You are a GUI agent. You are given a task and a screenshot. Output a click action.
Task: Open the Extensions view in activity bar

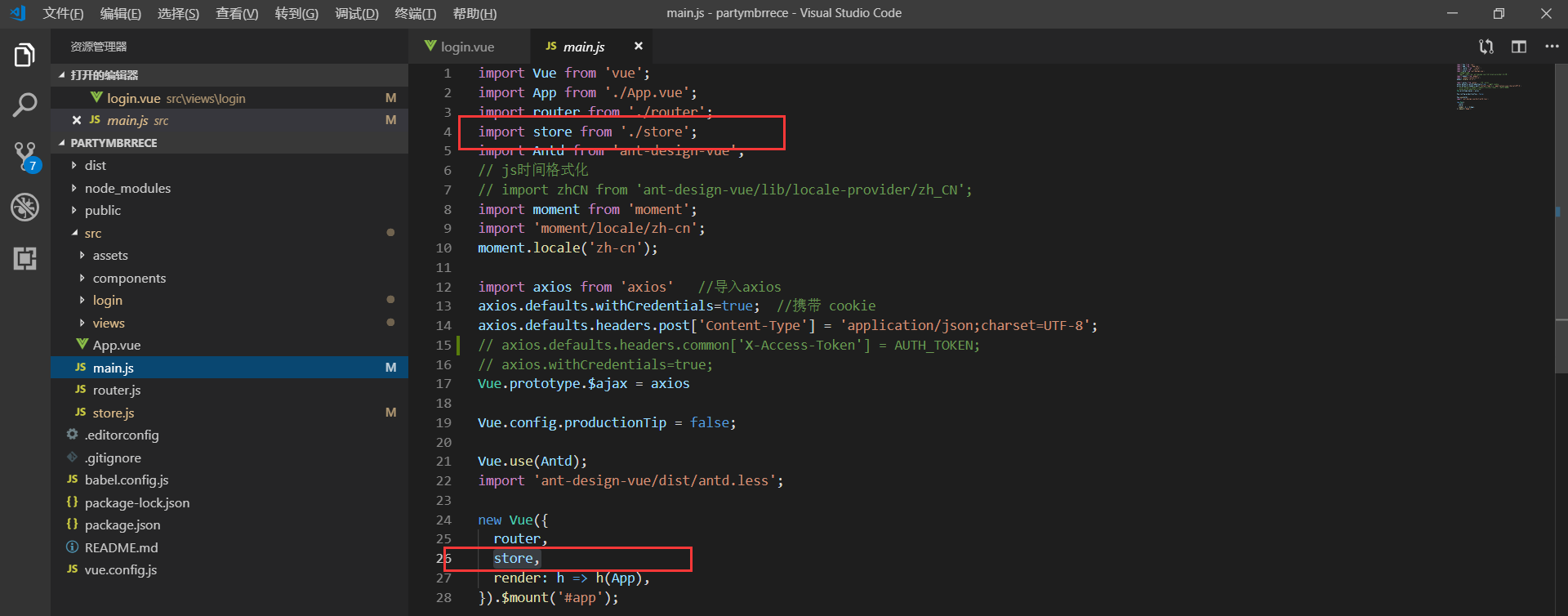(x=24, y=258)
